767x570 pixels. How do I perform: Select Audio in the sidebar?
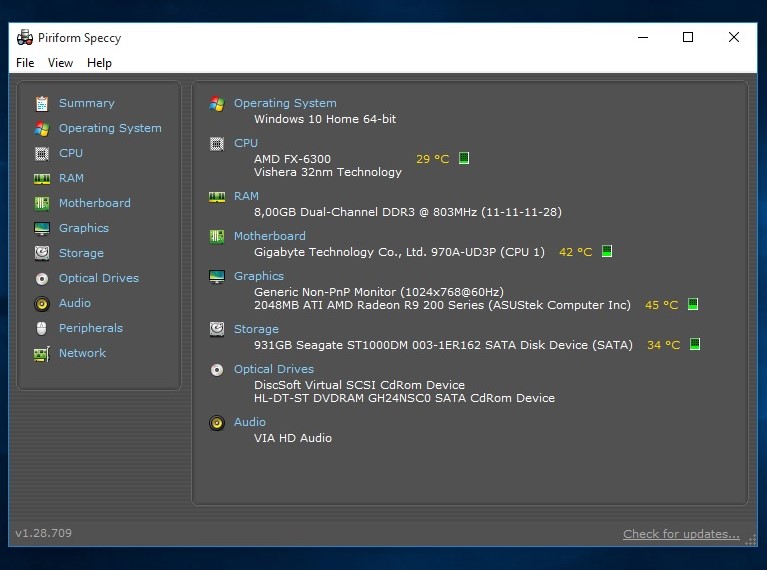click(x=75, y=303)
